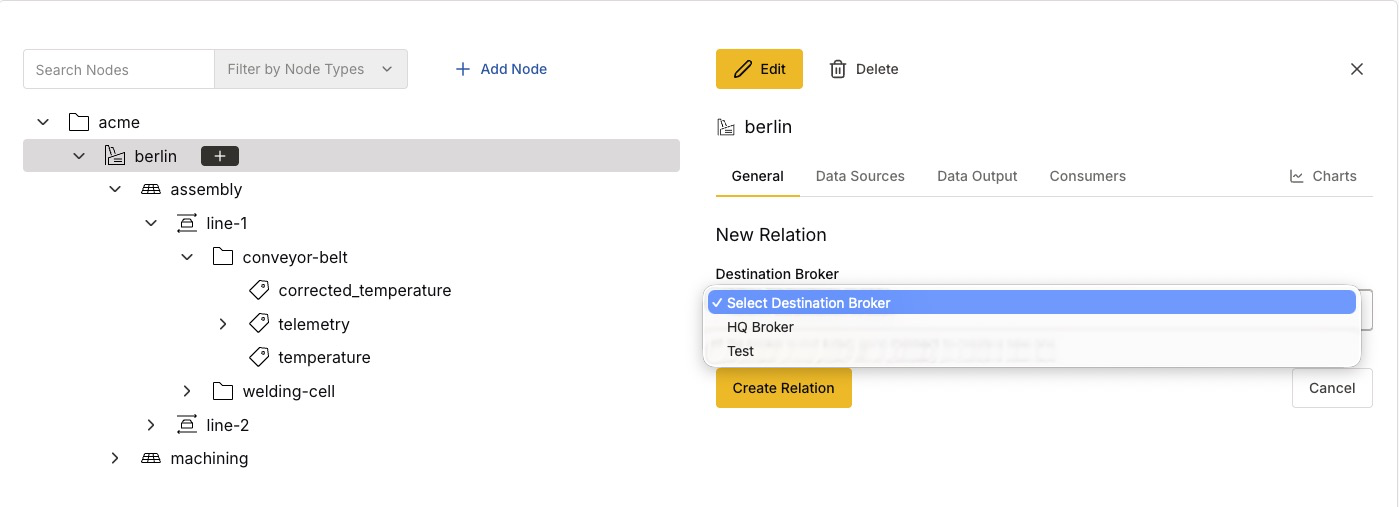The height and width of the screenshot is (507, 1399).
Task: Collapse the assembly node chevron
Action: 115,189
